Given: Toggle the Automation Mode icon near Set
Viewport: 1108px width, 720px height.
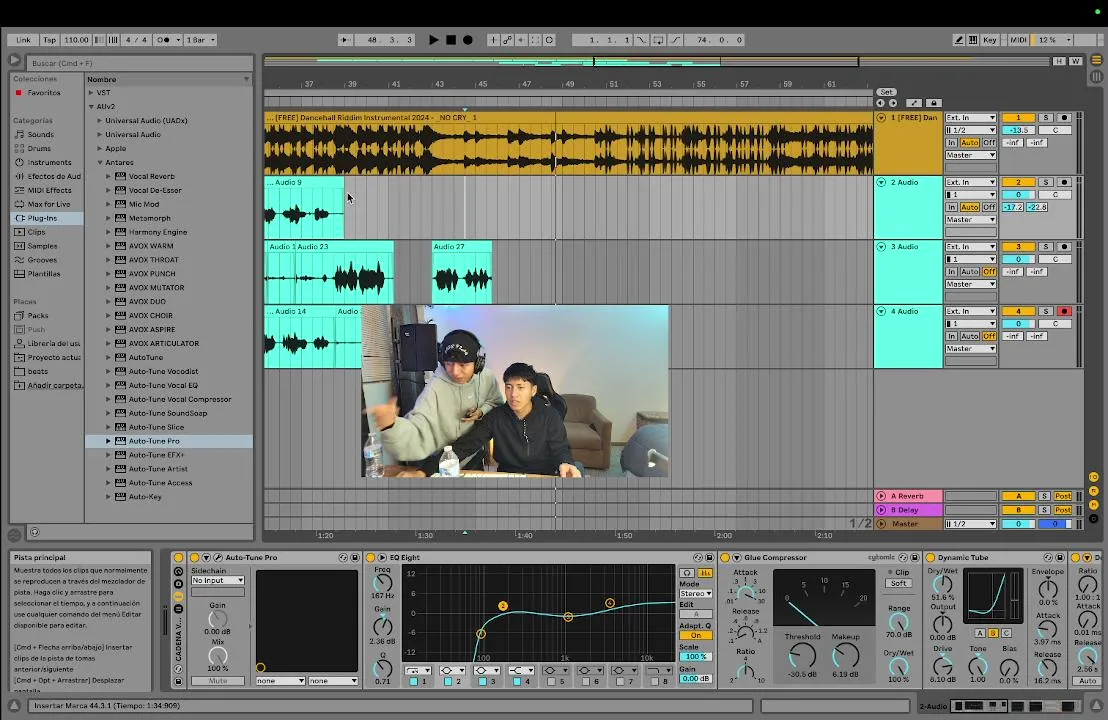Looking at the screenshot, I should 914,103.
